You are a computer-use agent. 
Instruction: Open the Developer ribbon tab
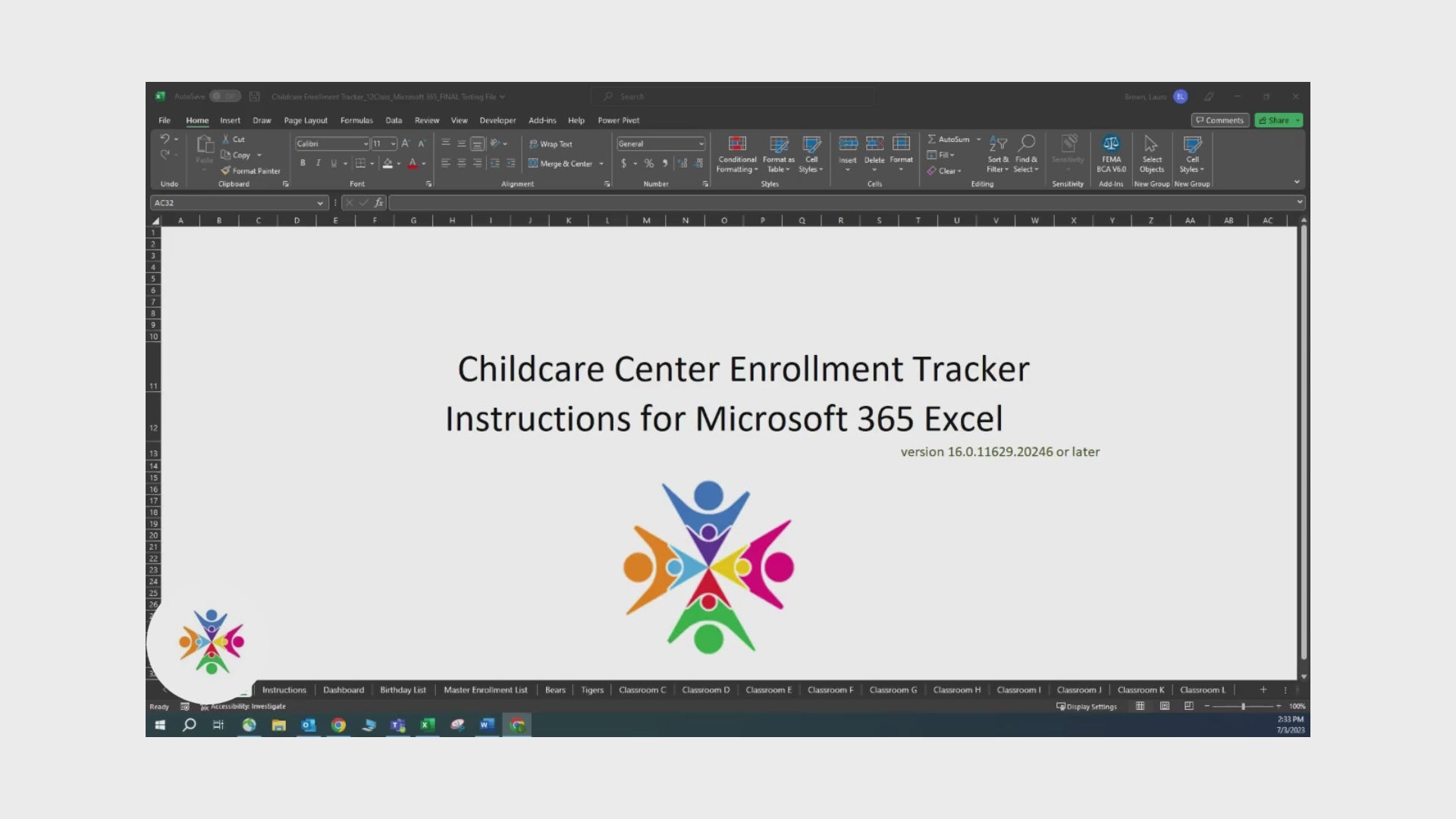tap(497, 121)
